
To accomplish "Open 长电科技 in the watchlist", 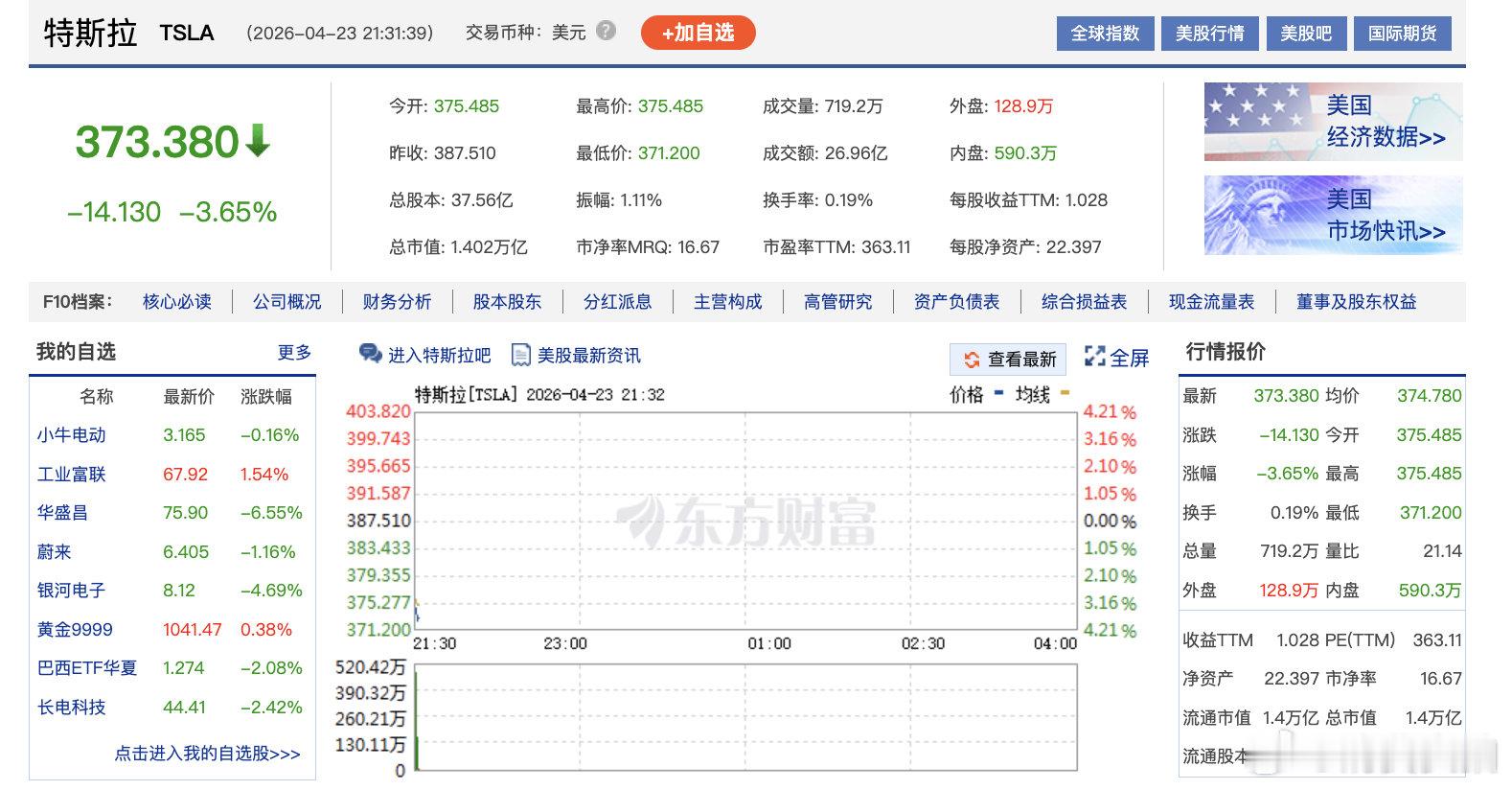I will 71,708.
